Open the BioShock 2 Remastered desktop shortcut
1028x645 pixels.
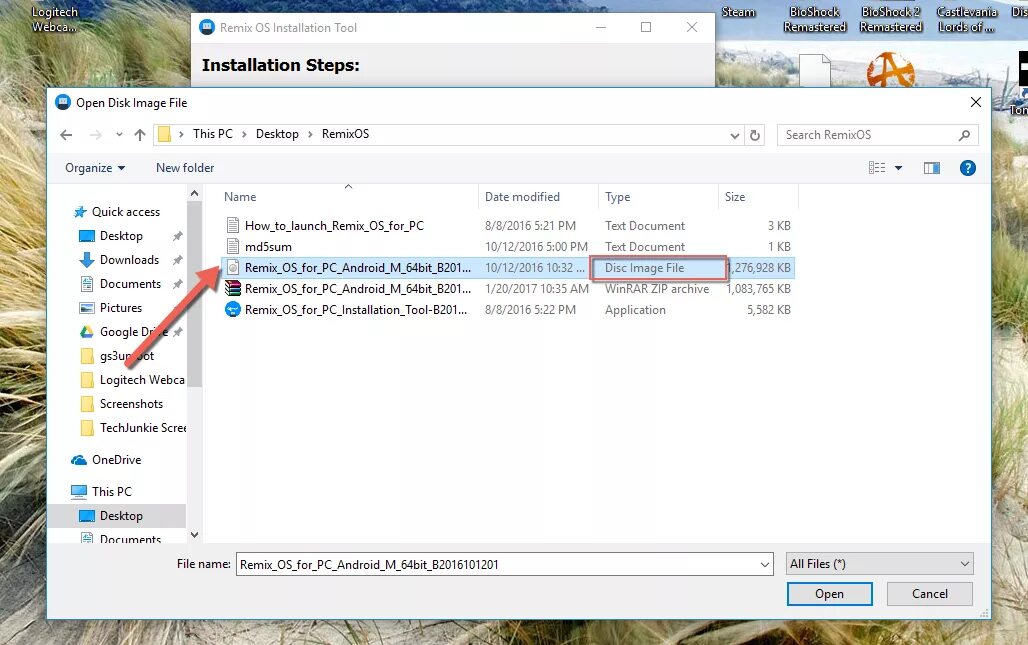[890, 20]
